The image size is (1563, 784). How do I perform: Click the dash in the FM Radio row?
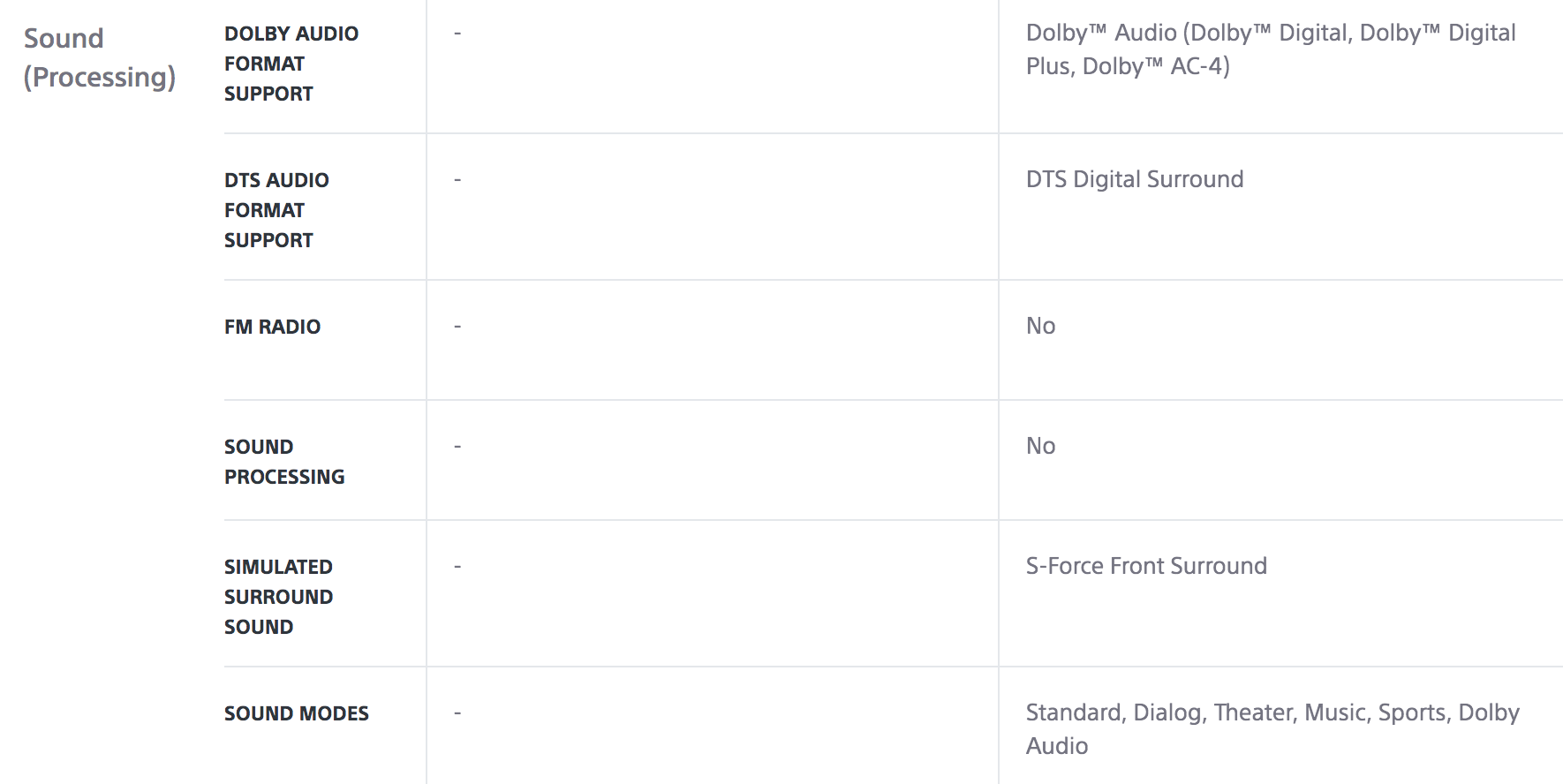coord(457,327)
